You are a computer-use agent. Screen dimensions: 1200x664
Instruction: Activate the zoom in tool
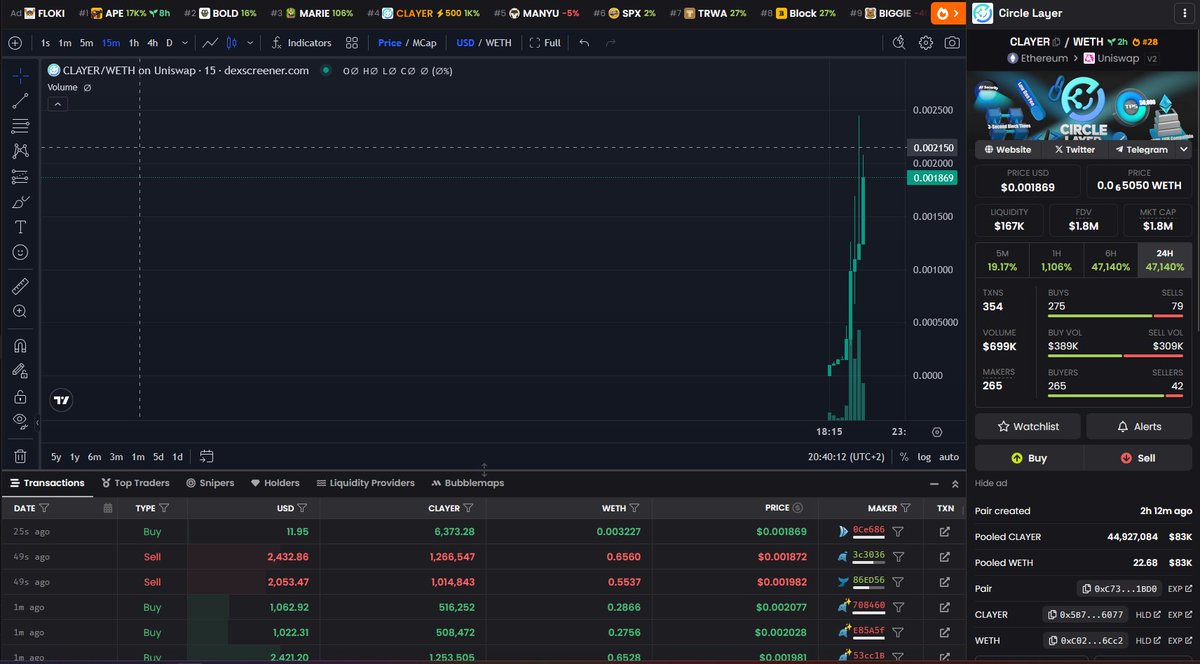[20, 311]
